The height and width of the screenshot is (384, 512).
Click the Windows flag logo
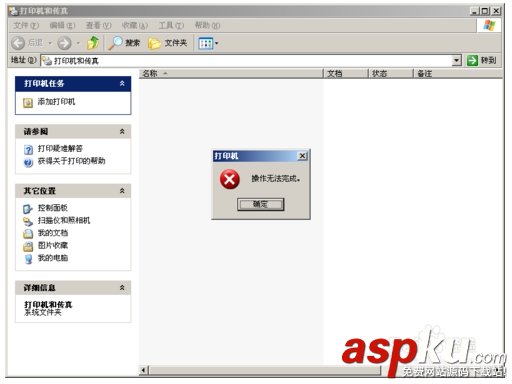[489, 25]
